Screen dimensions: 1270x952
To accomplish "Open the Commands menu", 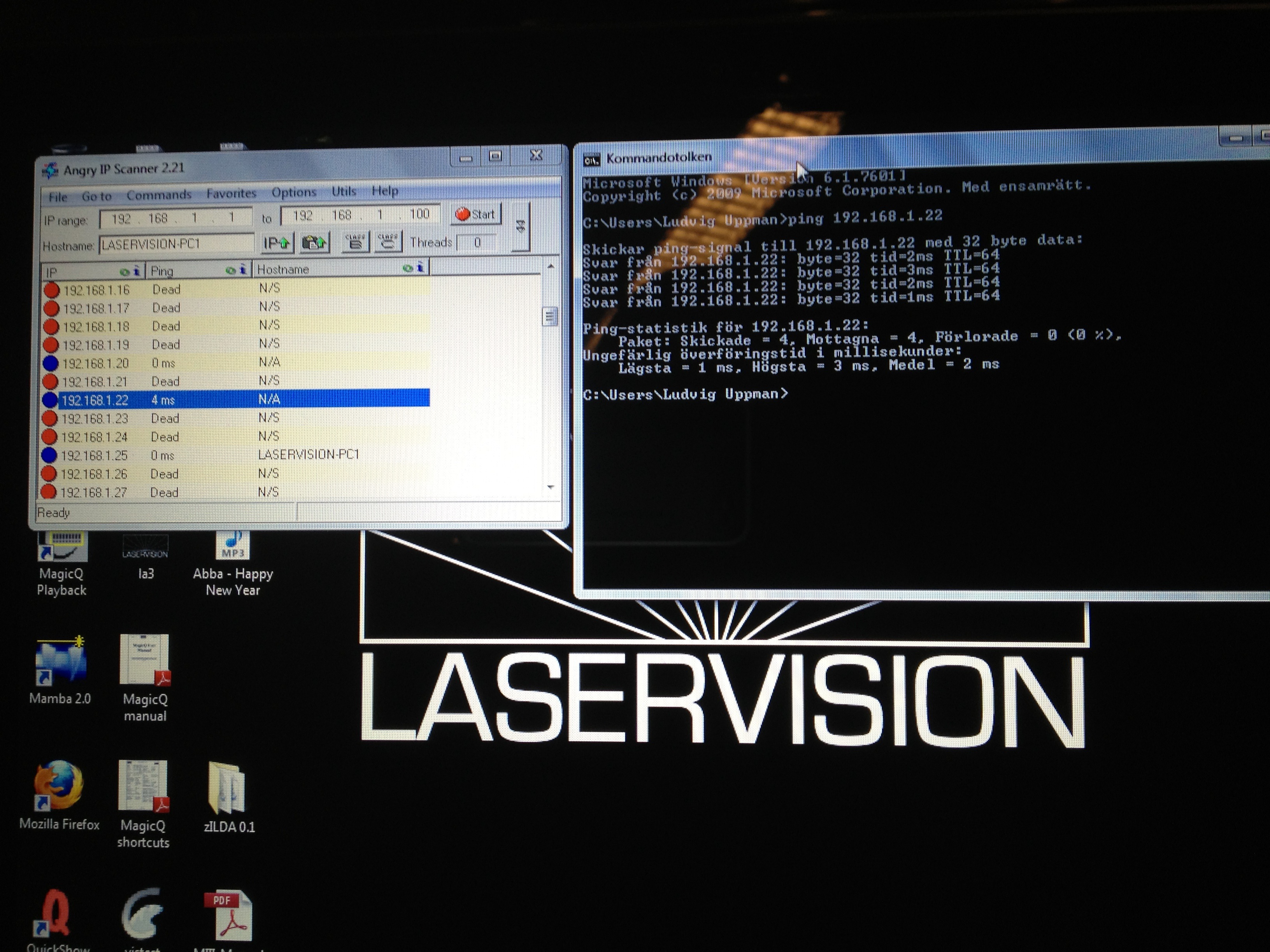I will point(159,194).
